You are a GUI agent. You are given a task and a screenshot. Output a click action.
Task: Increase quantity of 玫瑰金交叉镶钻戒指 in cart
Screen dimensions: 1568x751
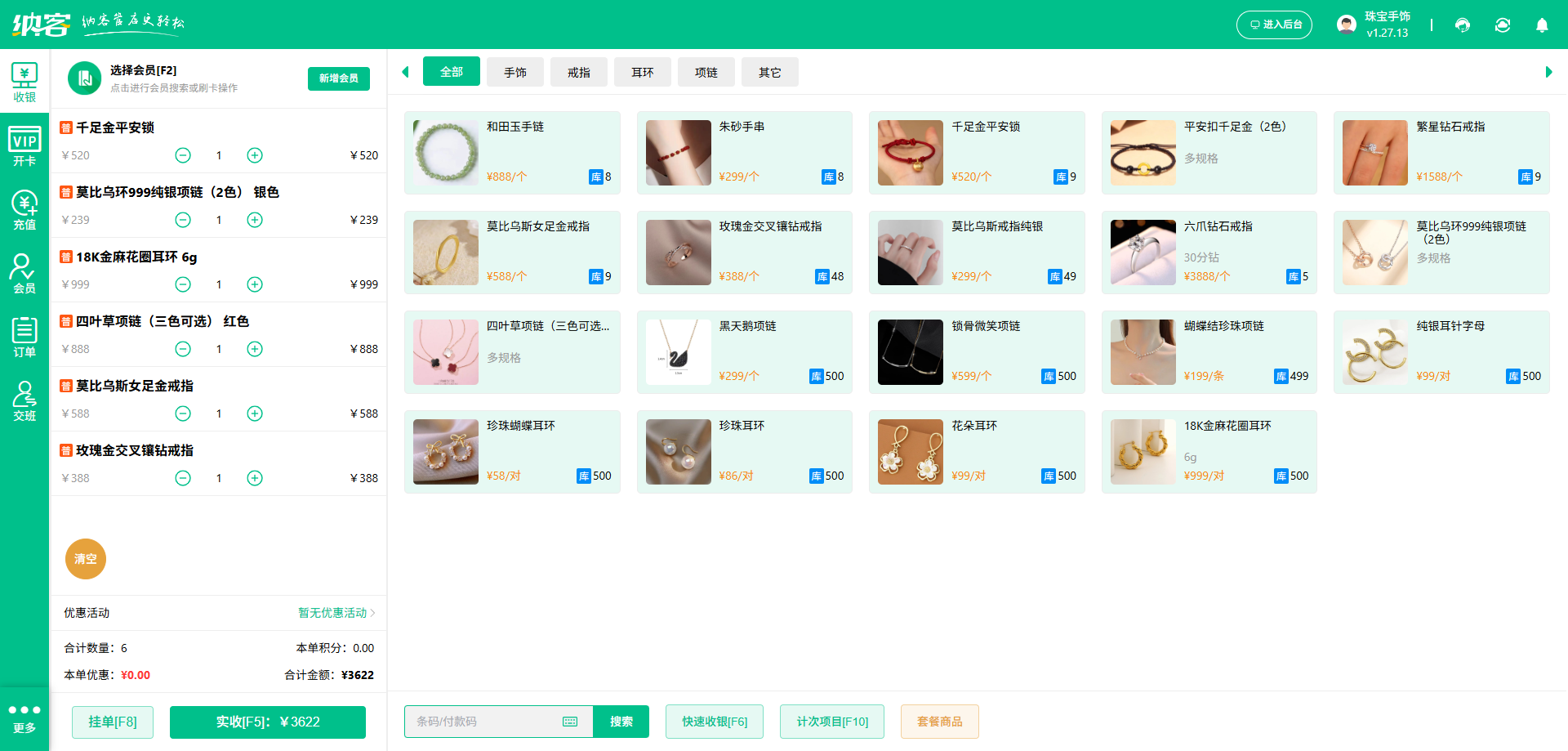pyautogui.click(x=255, y=478)
